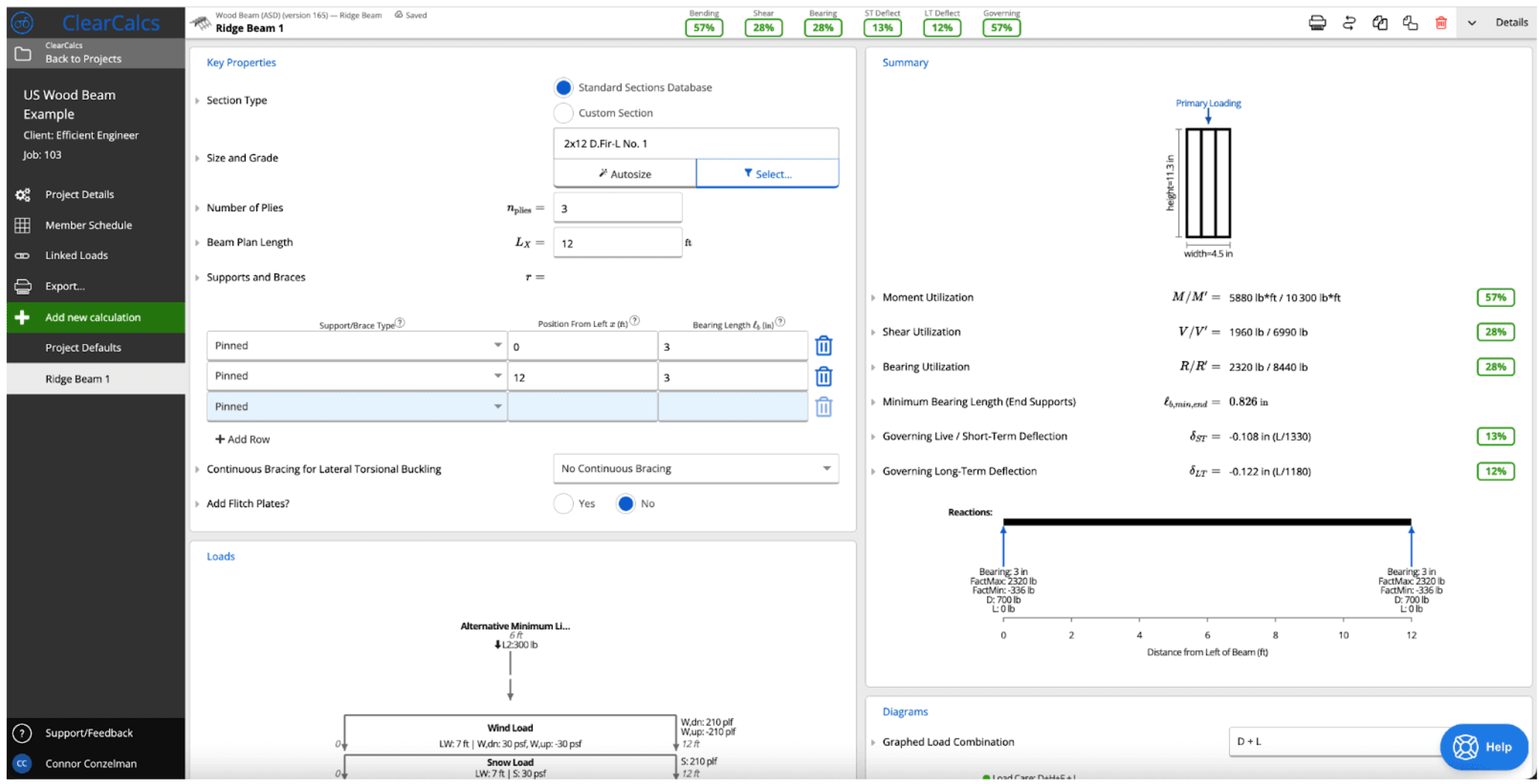Click help tooltip beside Support/Brace Type
The width and height of the screenshot is (1539, 784).
coord(400,323)
